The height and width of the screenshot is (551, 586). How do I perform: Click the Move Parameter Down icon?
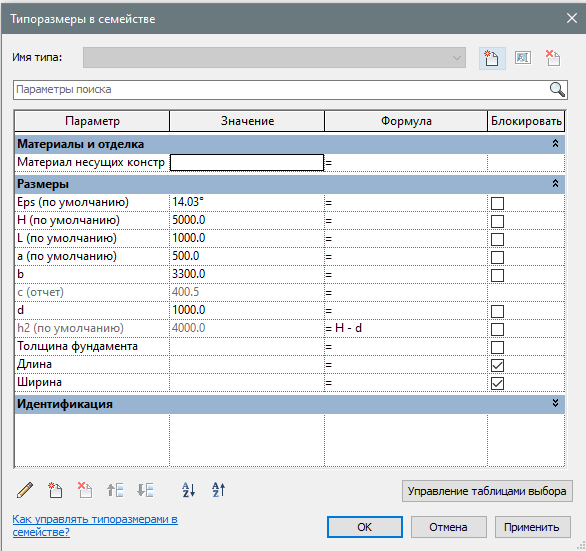[x=145, y=490]
